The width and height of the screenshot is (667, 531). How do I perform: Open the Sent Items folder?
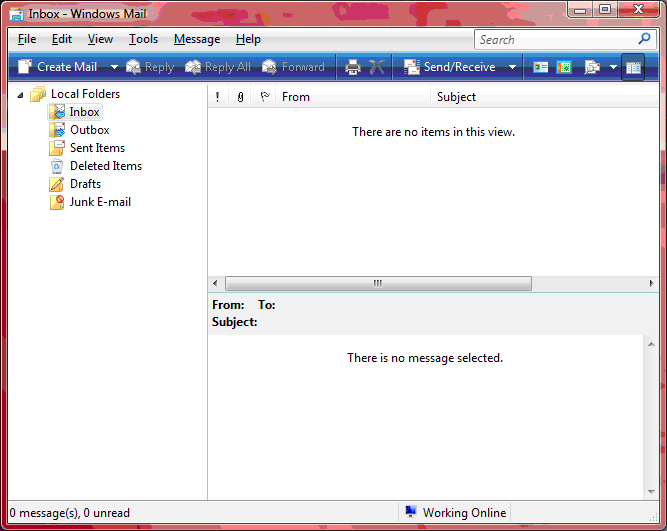[x=97, y=148]
